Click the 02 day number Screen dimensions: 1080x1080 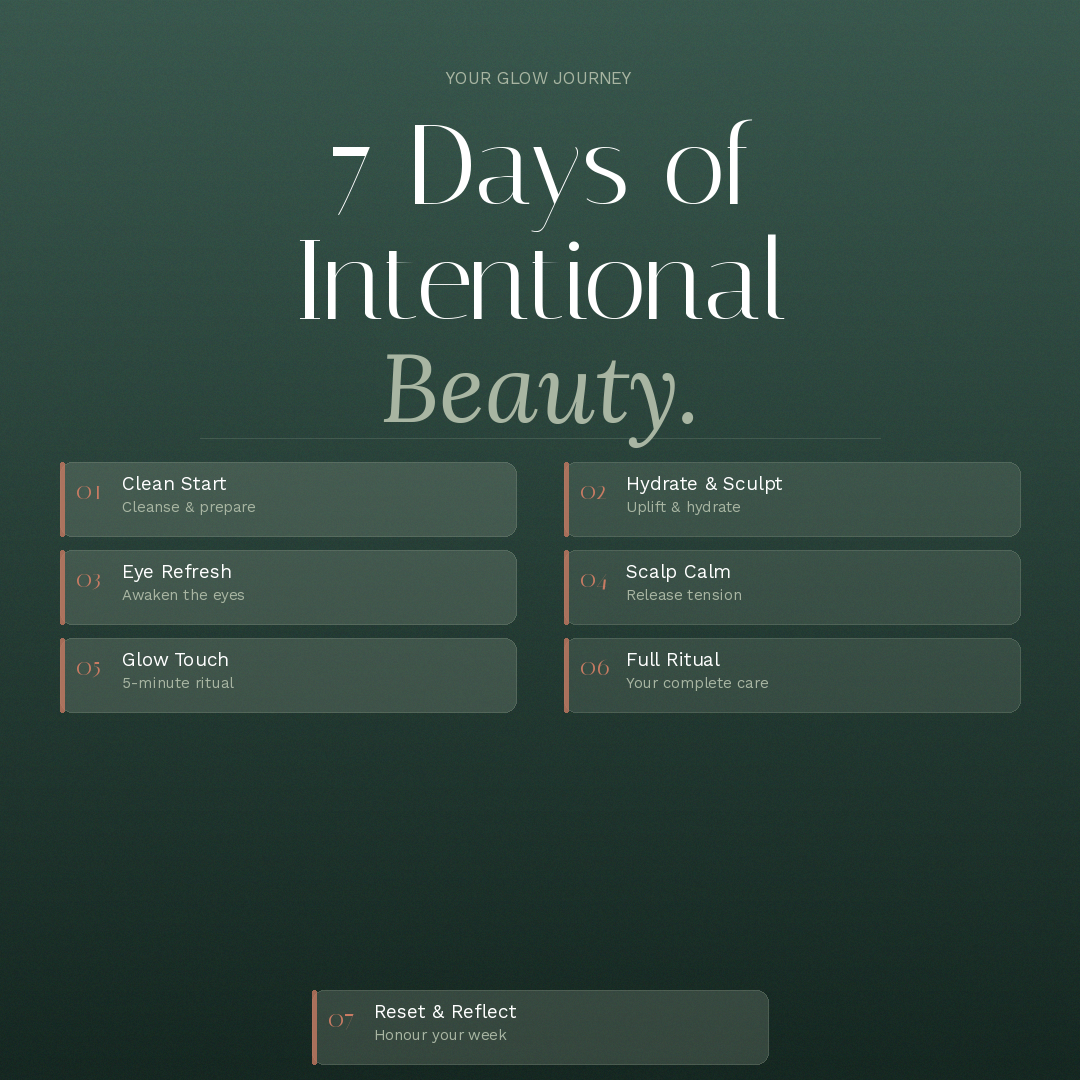point(593,492)
